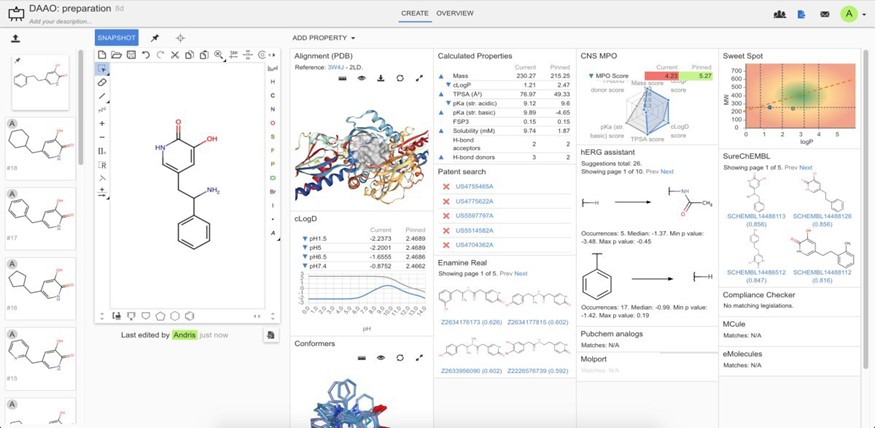Click the pin icon next to Snapshot

click(x=155, y=38)
